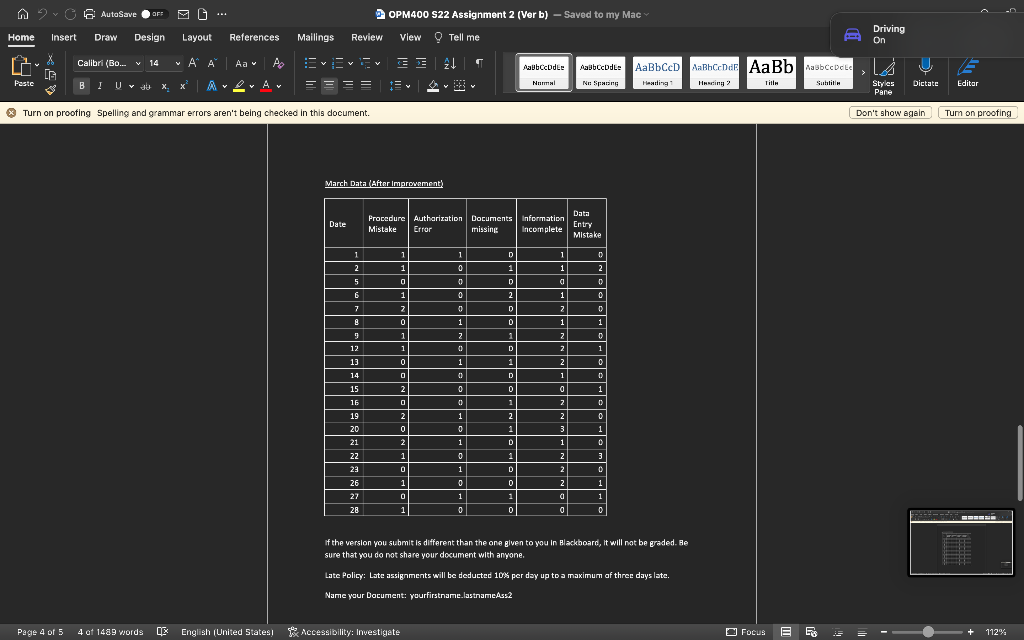Click the Sort A-Z icon
The image size is (1024, 640).
tap(450, 63)
